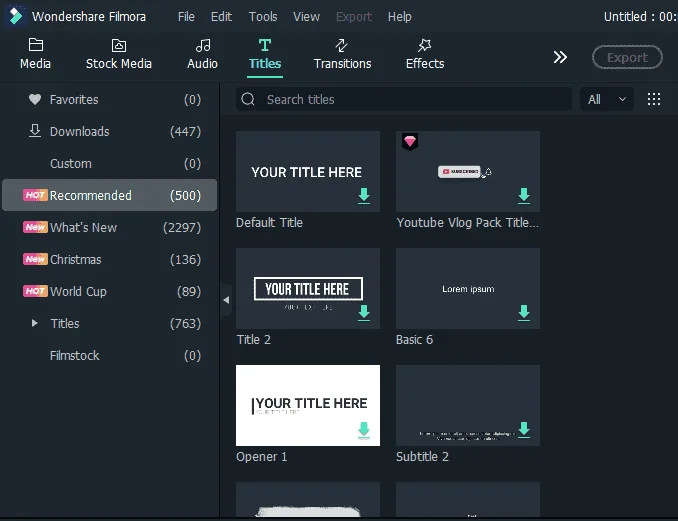
Task: Click the What's New count (2297)
Action: [x=182, y=227]
